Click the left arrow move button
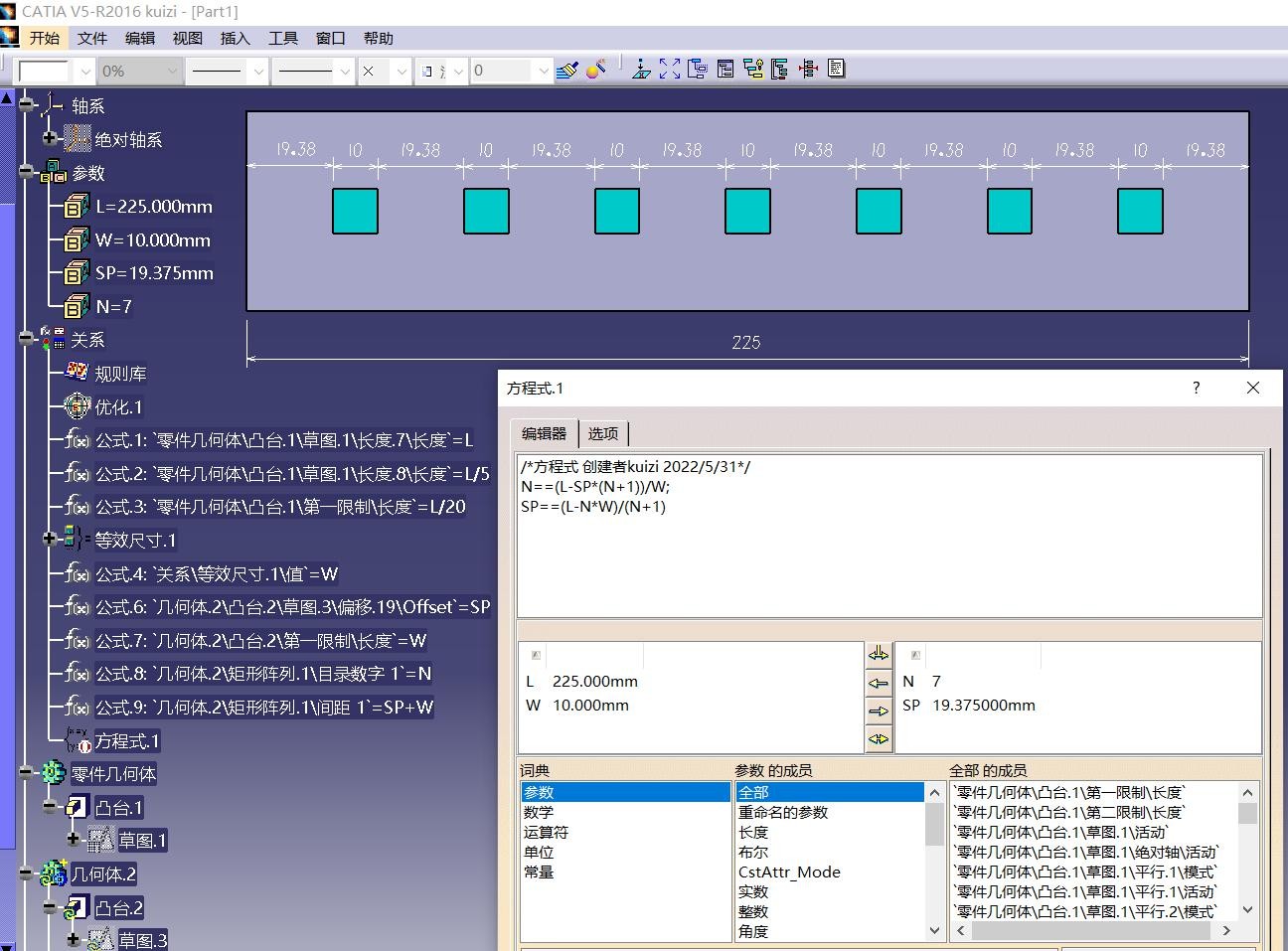The width and height of the screenshot is (1288, 951). [x=879, y=683]
